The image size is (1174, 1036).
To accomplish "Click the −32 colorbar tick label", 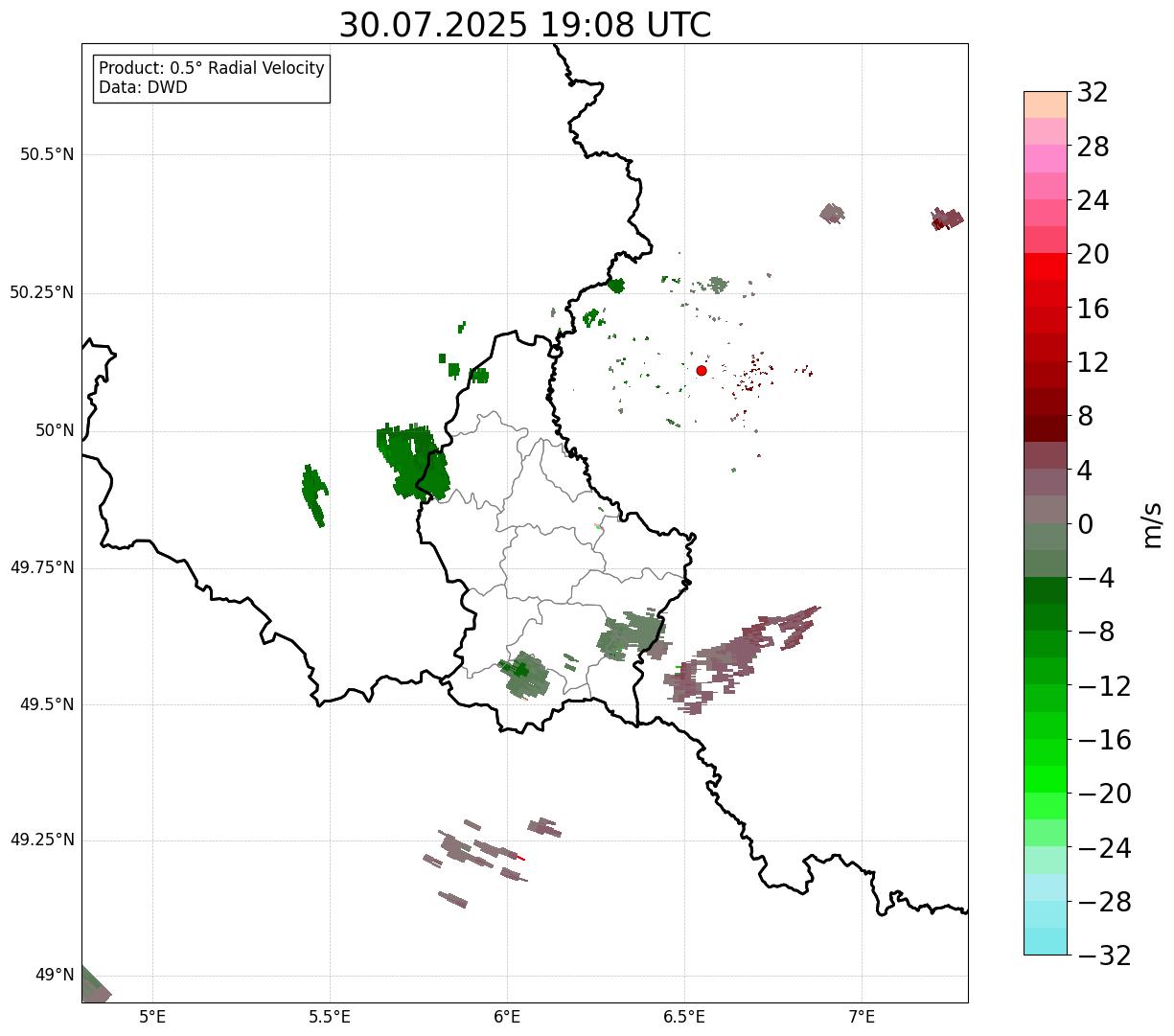I will coord(1104,955).
